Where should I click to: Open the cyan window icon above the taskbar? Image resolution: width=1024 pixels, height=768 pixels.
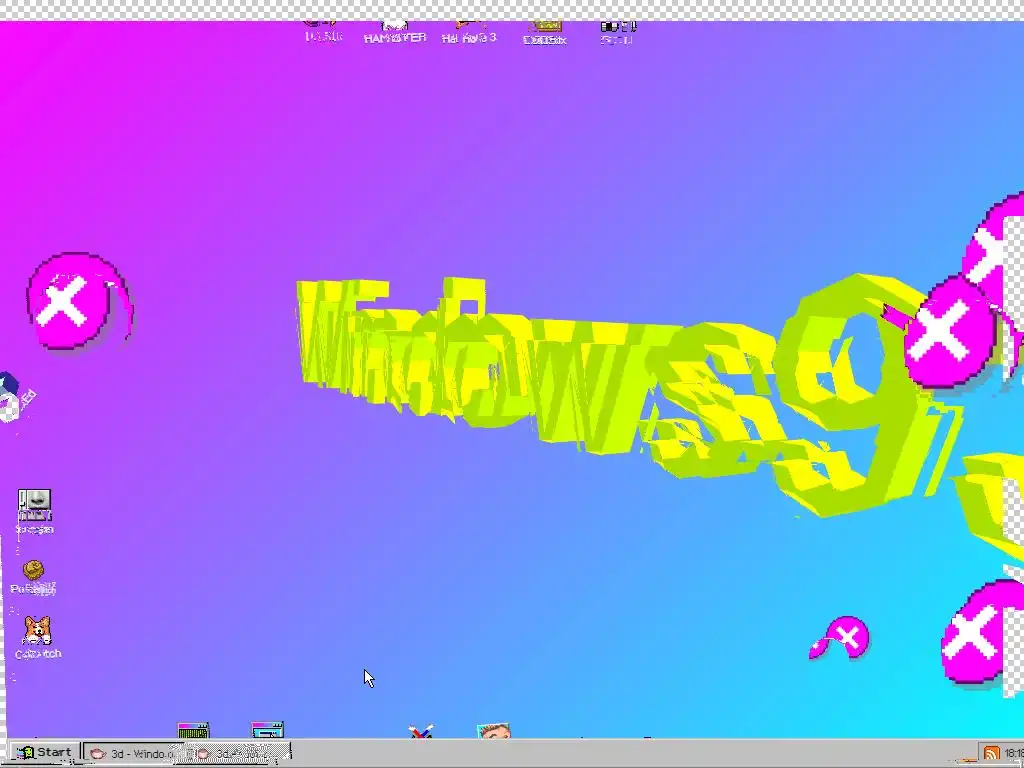click(267, 730)
